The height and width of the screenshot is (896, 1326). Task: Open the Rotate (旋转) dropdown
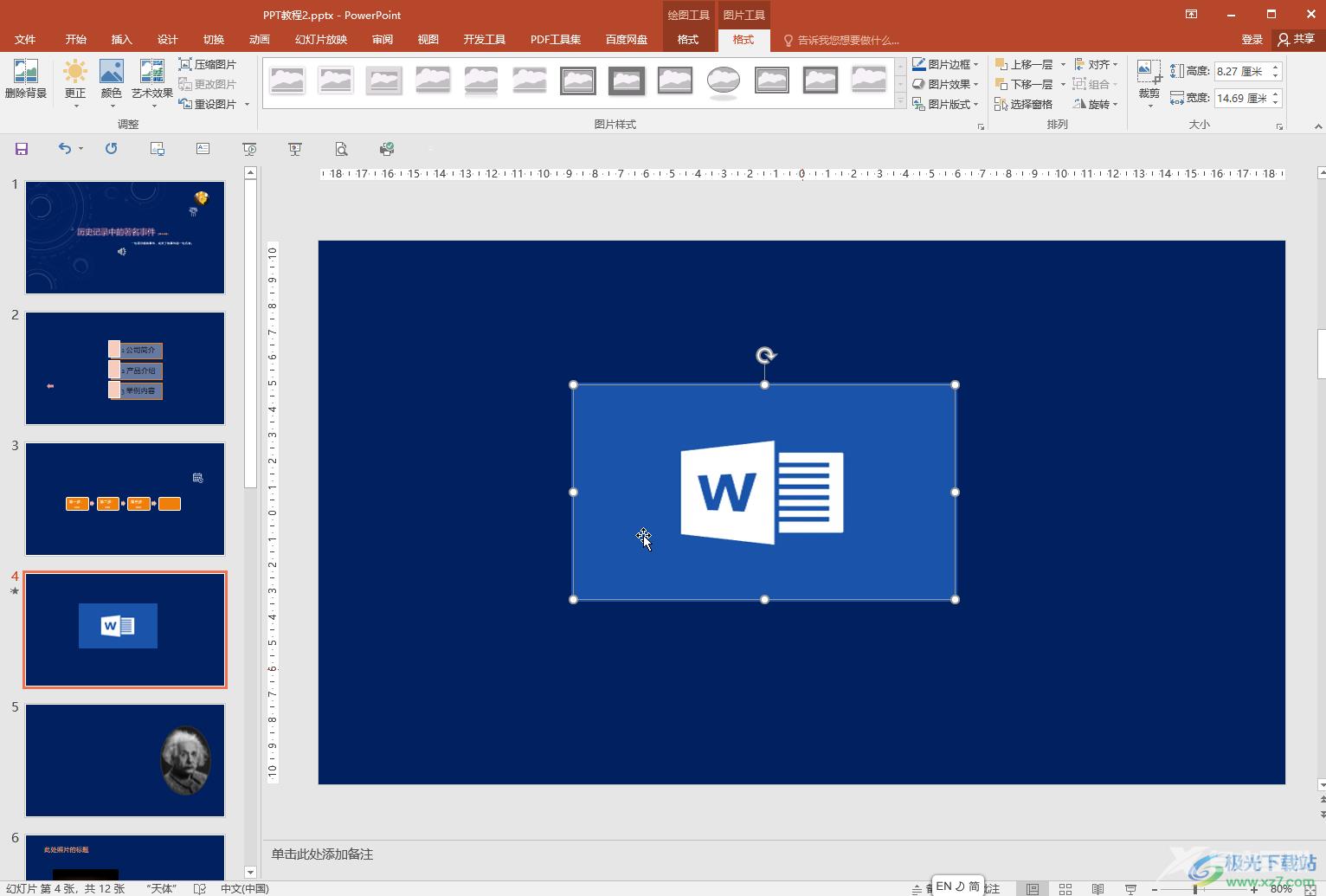1096,104
